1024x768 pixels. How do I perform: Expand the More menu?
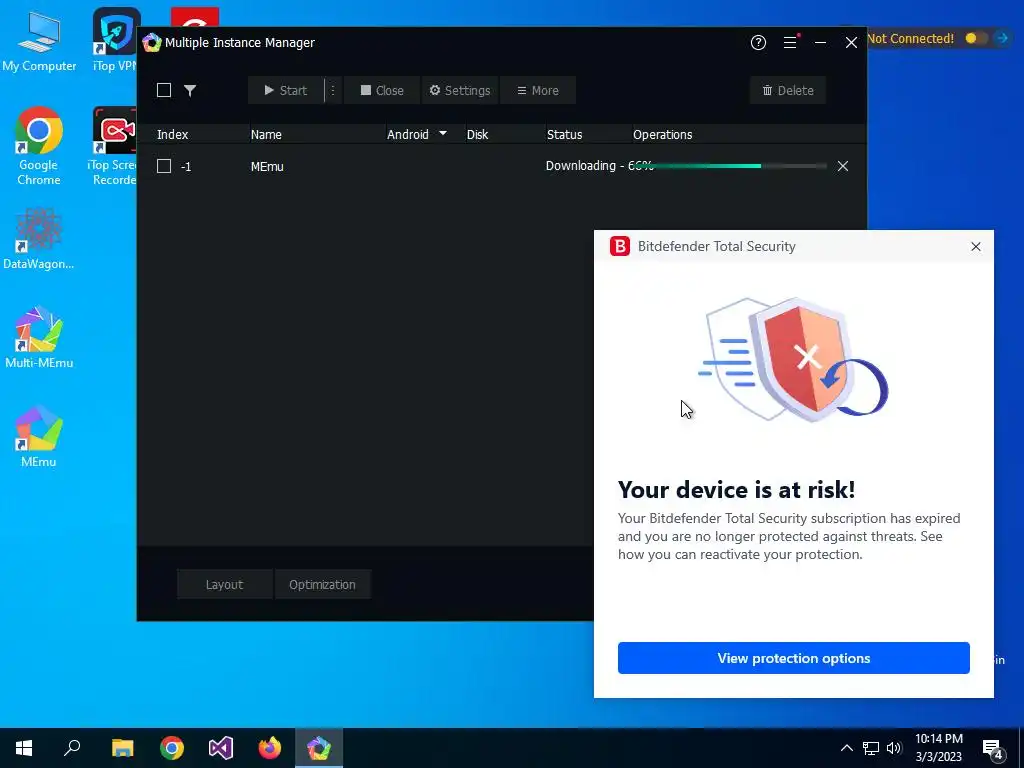(x=537, y=90)
